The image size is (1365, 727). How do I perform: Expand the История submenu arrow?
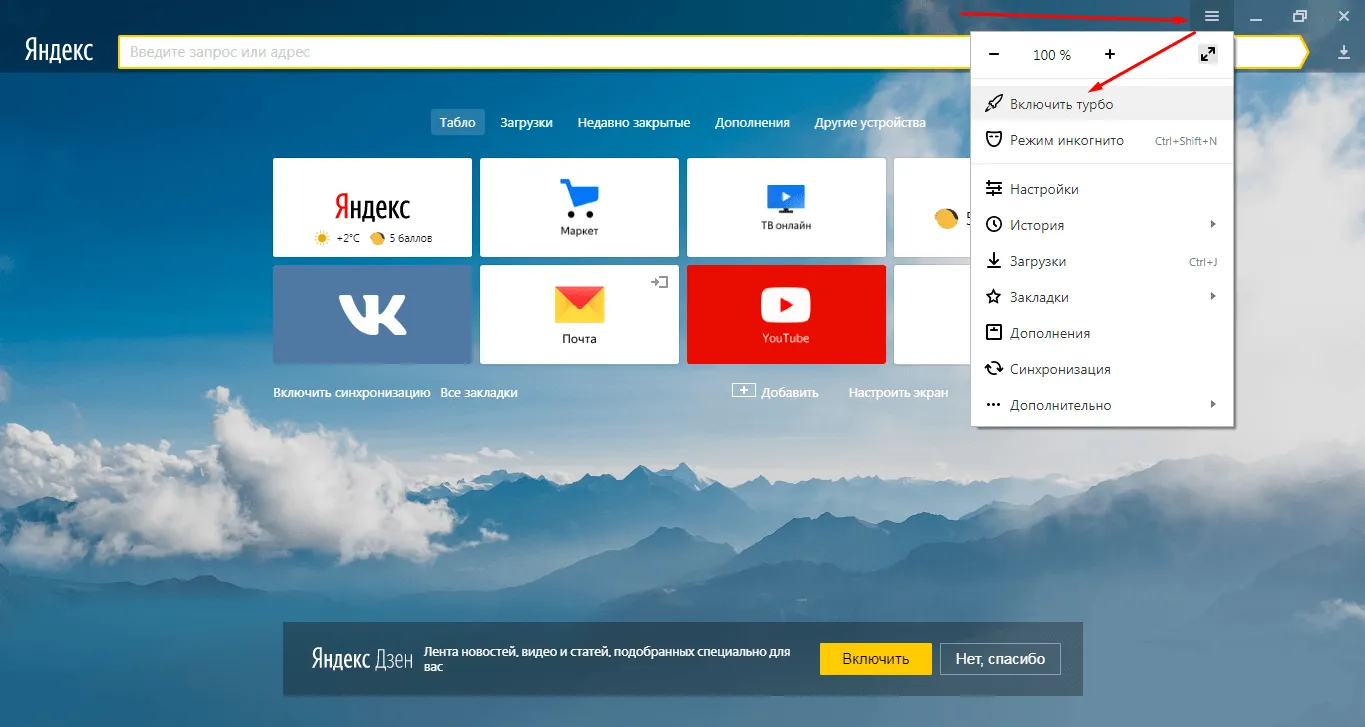1213,225
